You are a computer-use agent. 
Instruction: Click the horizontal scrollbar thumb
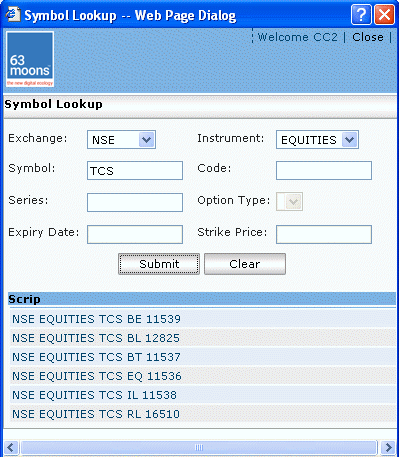click(199, 447)
